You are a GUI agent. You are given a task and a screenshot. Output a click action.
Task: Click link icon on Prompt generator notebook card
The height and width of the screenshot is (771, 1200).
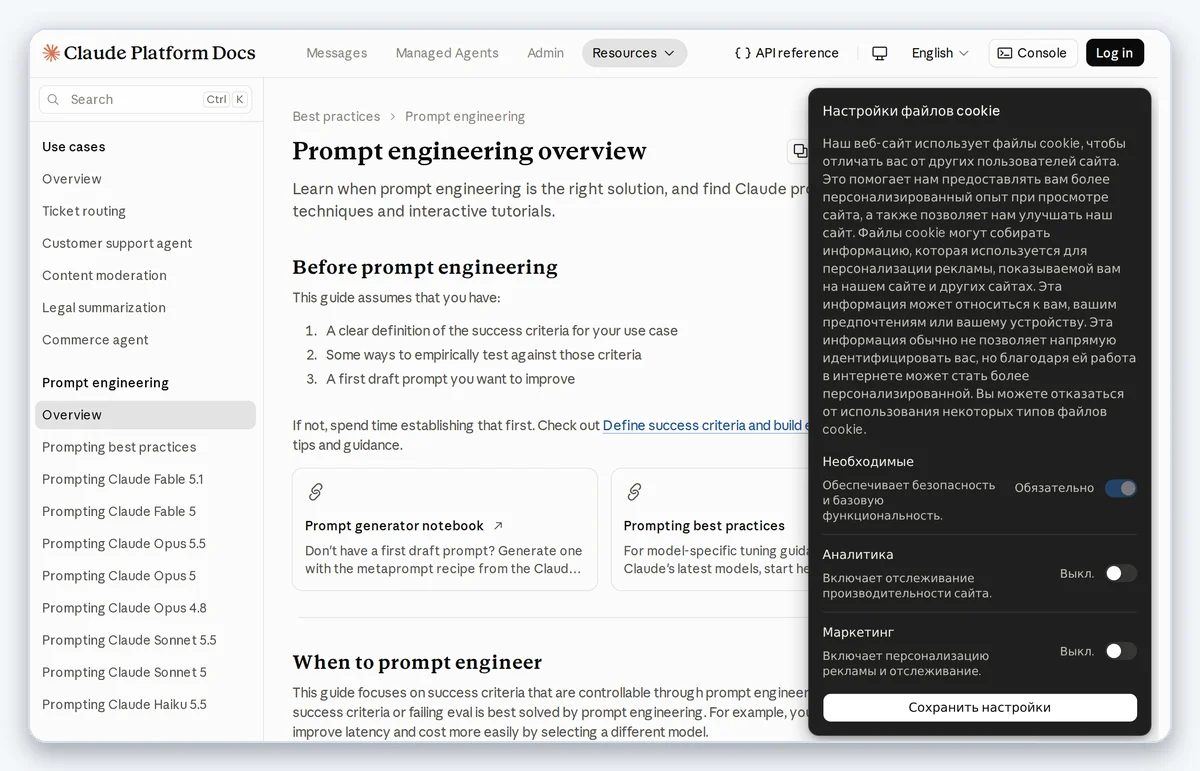click(x=315, y=492)
